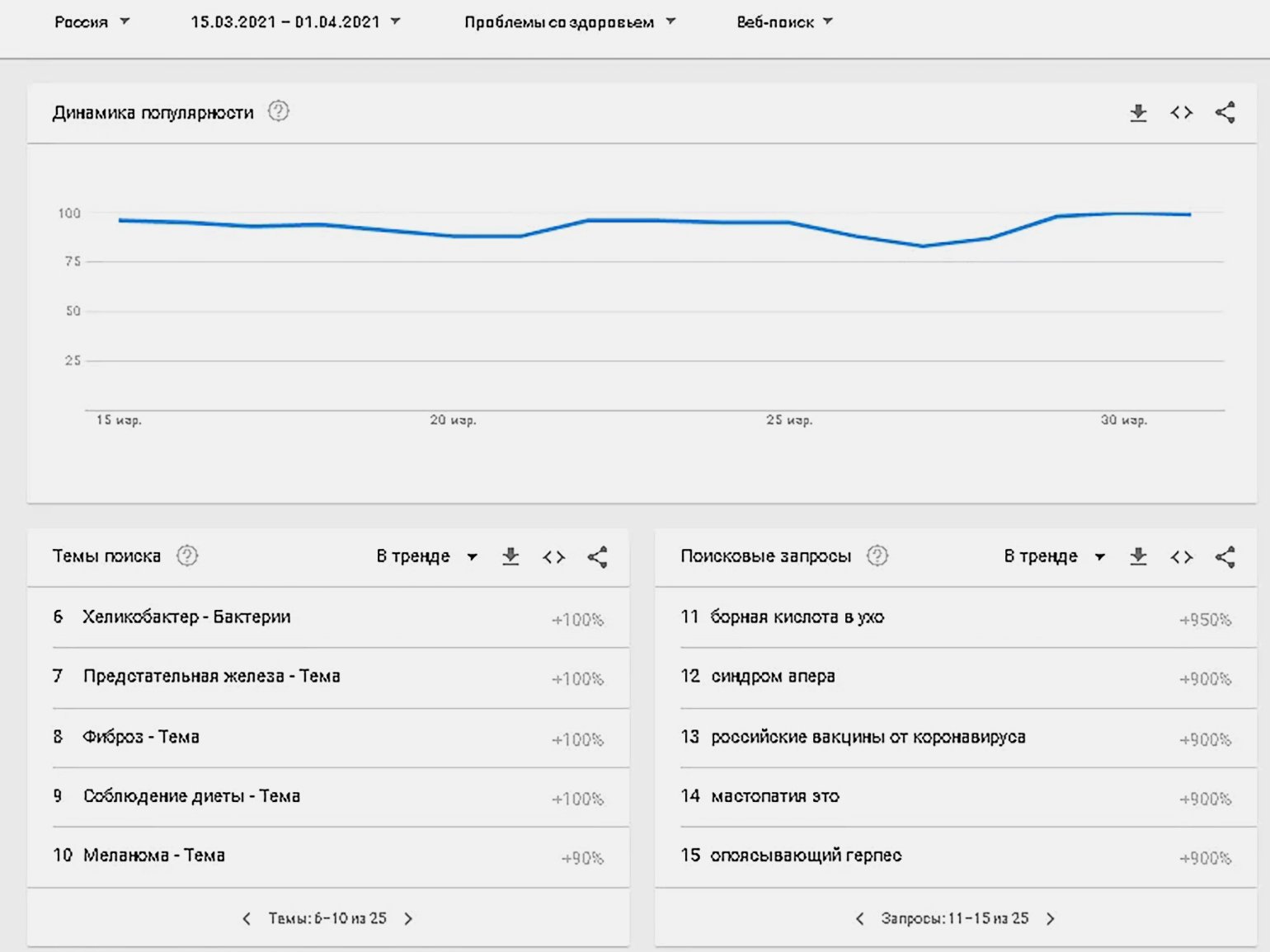This screenshot has height=952, width=1270.
Task: Open help for Динамика популярности
Action: [279, 111]
